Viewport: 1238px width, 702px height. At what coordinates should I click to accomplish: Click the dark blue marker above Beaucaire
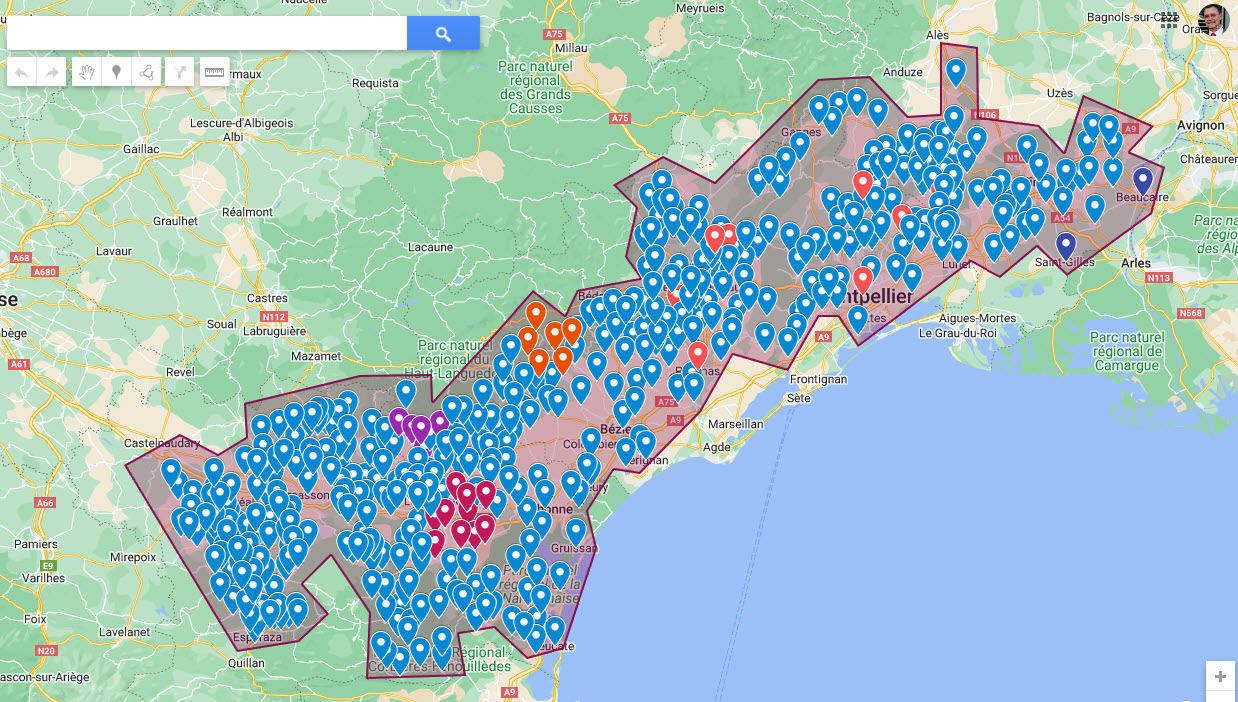click(x=1143, y=180)
